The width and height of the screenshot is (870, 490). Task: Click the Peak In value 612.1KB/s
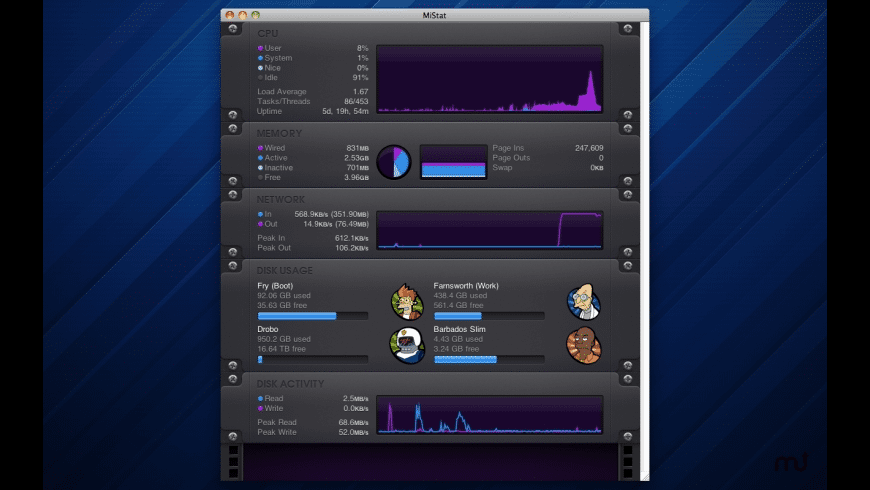(352, 238)
